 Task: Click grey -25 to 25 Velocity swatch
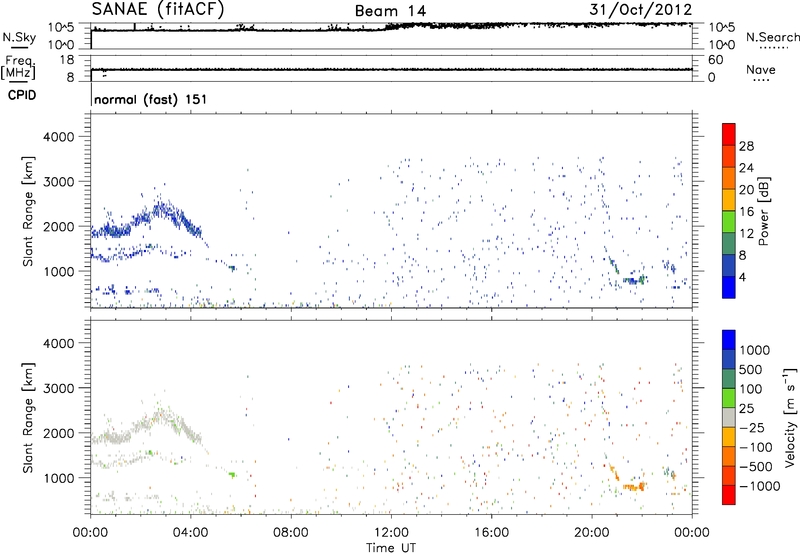coord(729,417)
